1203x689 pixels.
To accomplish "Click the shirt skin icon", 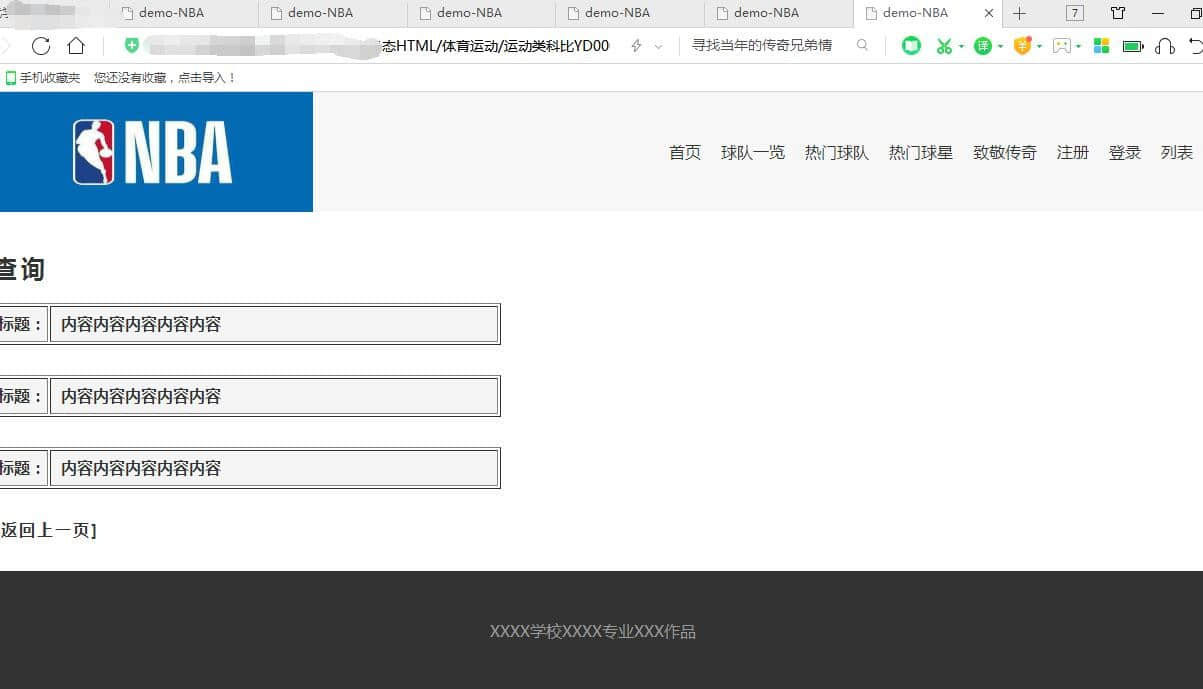I will coord(1118,13).
